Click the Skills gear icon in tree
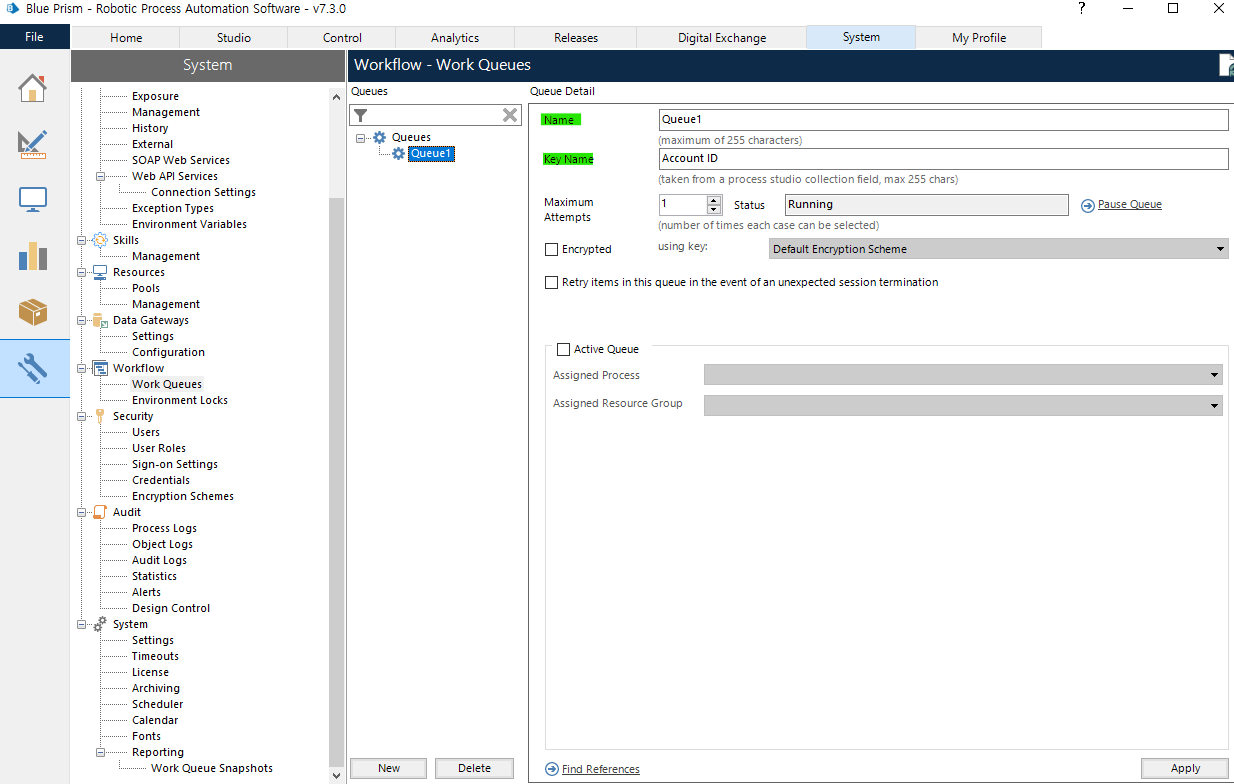This screenshot has width=1234, height=784. point(100,240)
